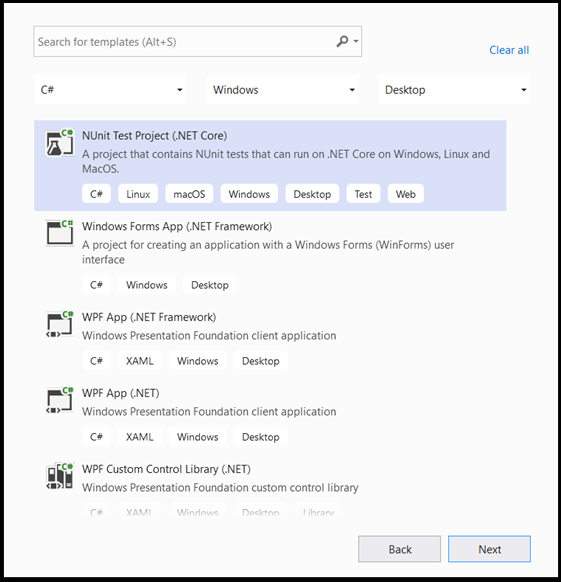Click the Web tag on NUnit project
Screen dimensions: 561x582
tap(405, 194)
